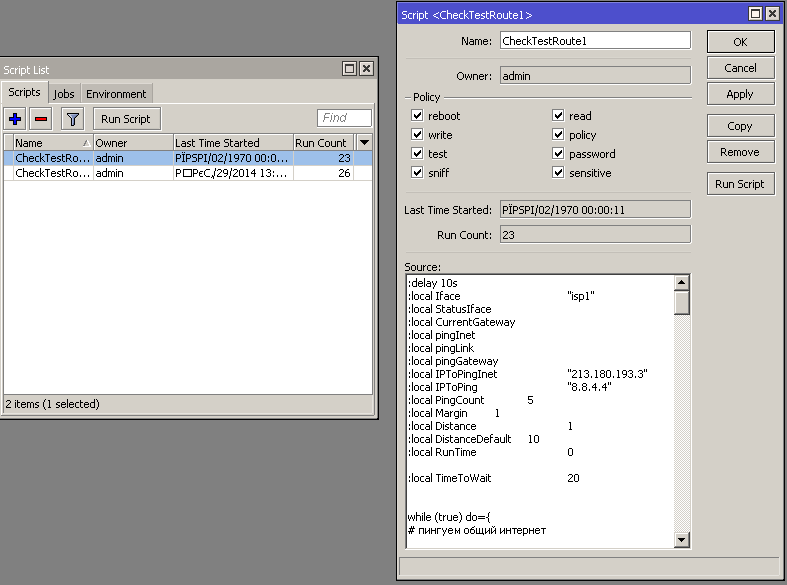Toggle the password policy checkbox

pyautogui.click(x=558, y=154)
